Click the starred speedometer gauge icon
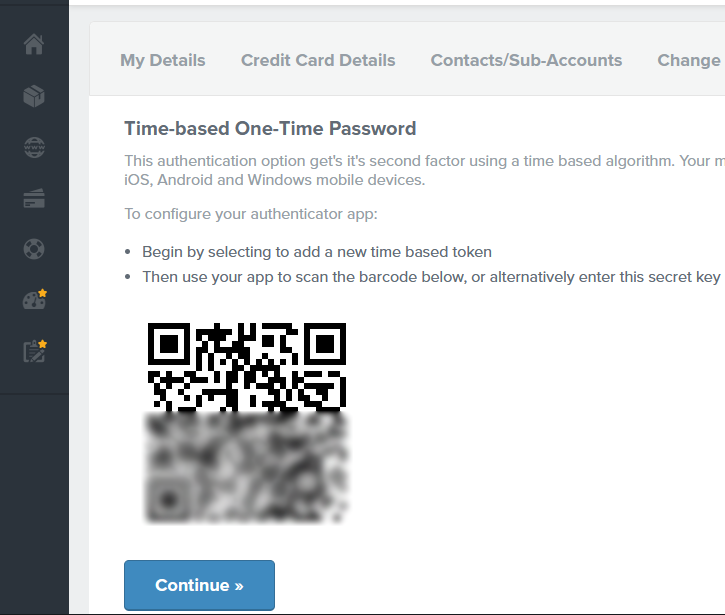725x615 pixels. pyautogui.click(x=34, y=300)
